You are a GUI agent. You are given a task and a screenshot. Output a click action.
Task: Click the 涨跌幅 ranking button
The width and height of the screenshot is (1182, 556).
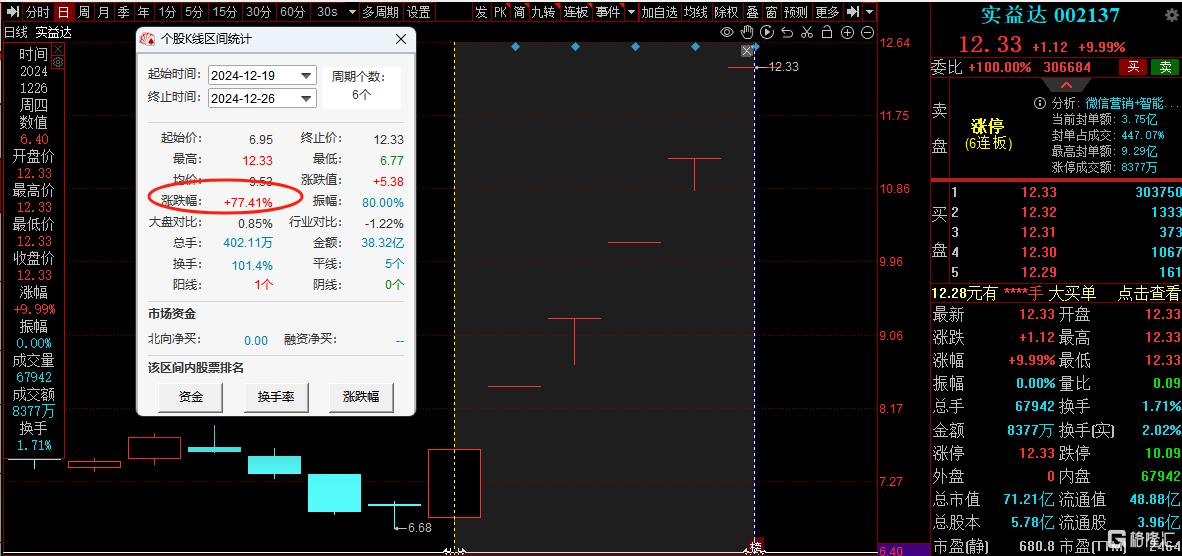(361, 397)
